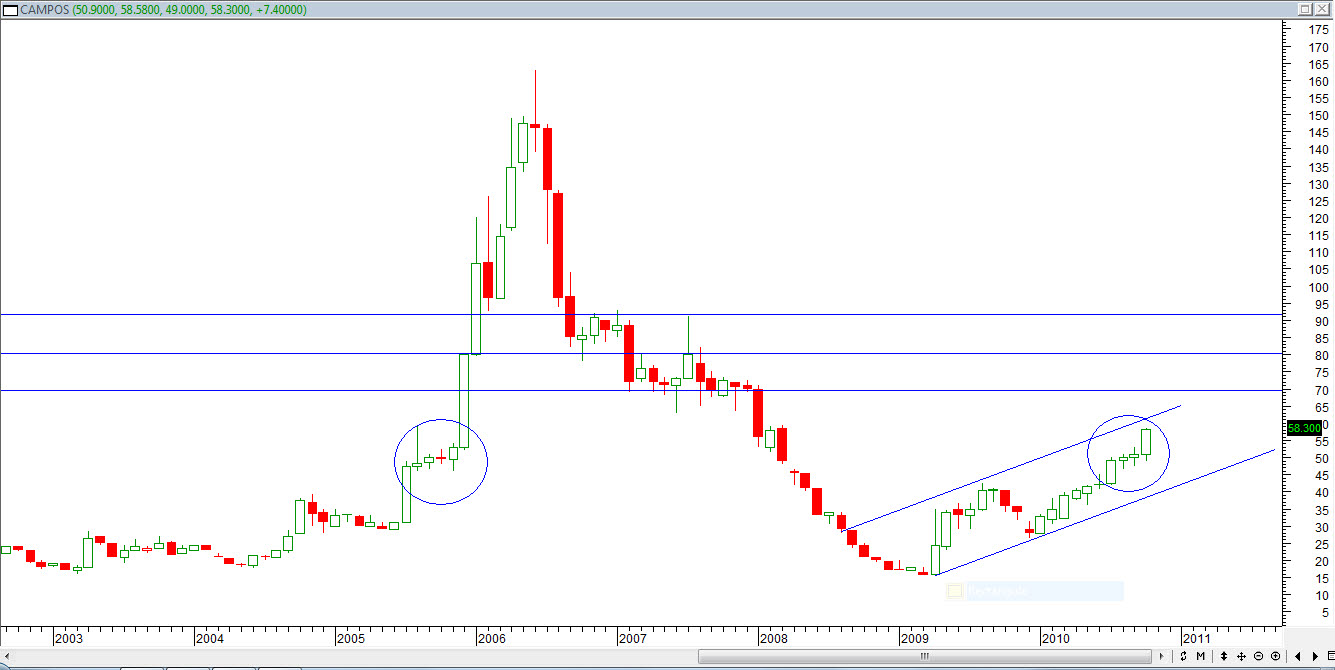The height and width of the screenshot is (670, 1335).
Task: Click the refresh chart data icon
Action: point(1184,657)
